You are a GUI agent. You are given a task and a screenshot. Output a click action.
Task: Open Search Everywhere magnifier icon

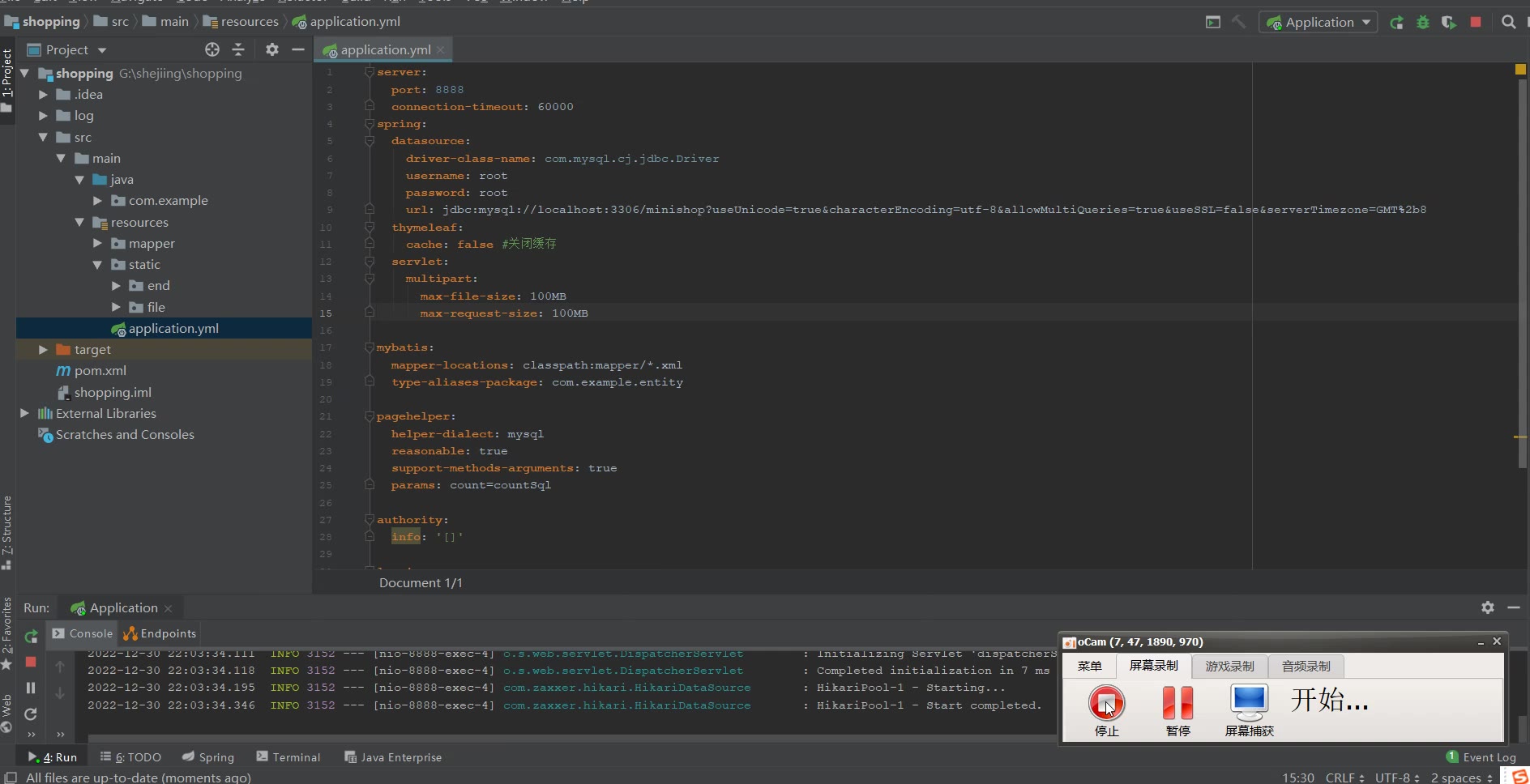tap(1508, 23)
